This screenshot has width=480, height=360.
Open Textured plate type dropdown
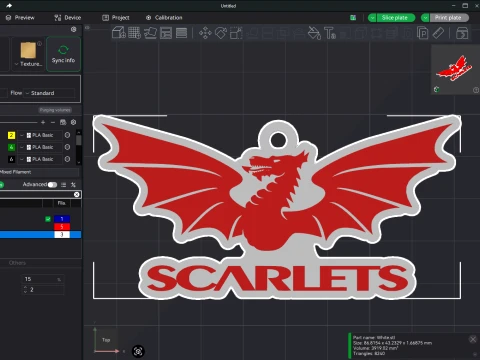(x=29, y=64)
